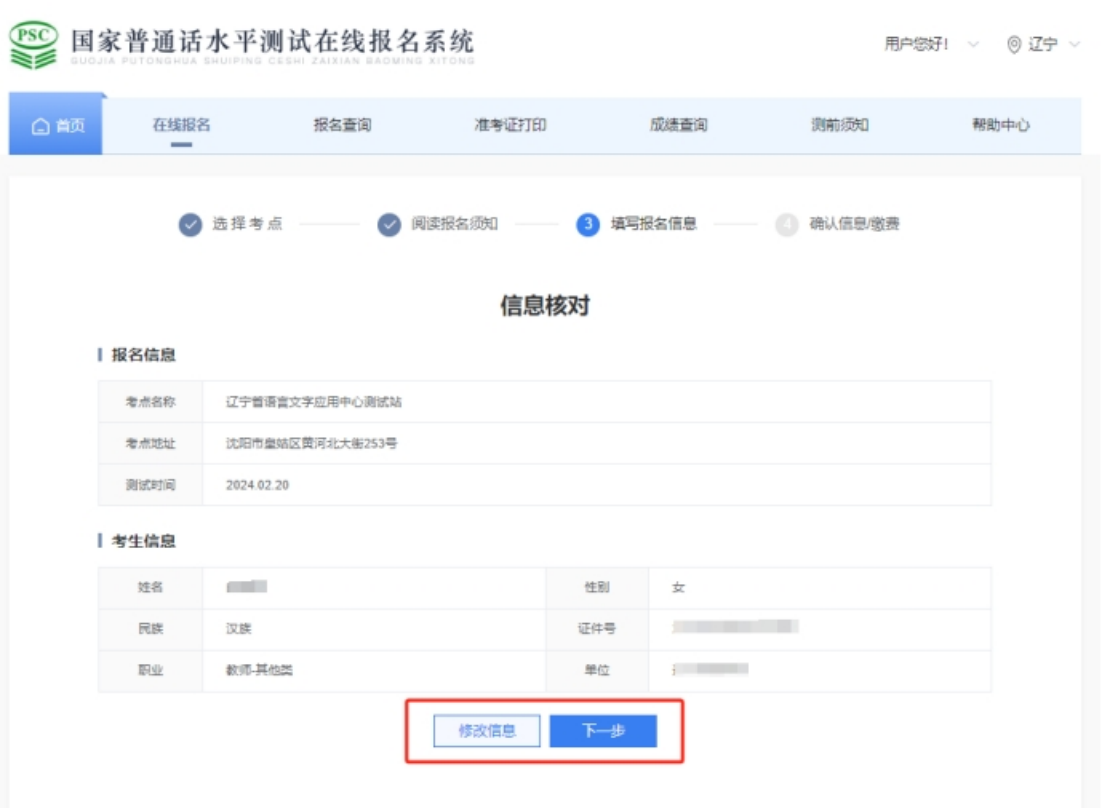The height and width of the screenshot is (808, 1102).
Task: Click the 选择考点 step checkmark icon
Action: (x=190, y=225)
